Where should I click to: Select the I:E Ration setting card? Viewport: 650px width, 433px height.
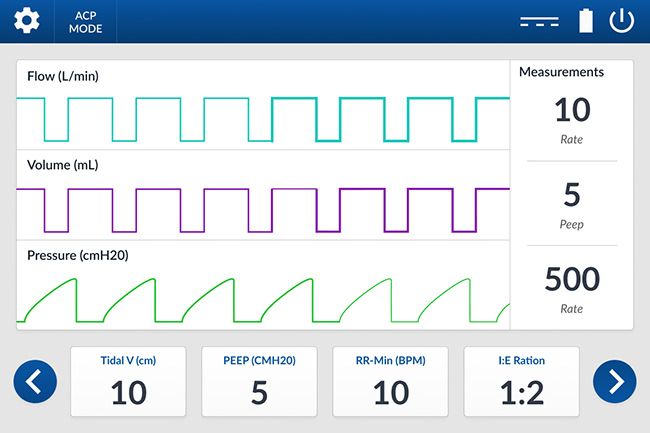click(521, 381)
